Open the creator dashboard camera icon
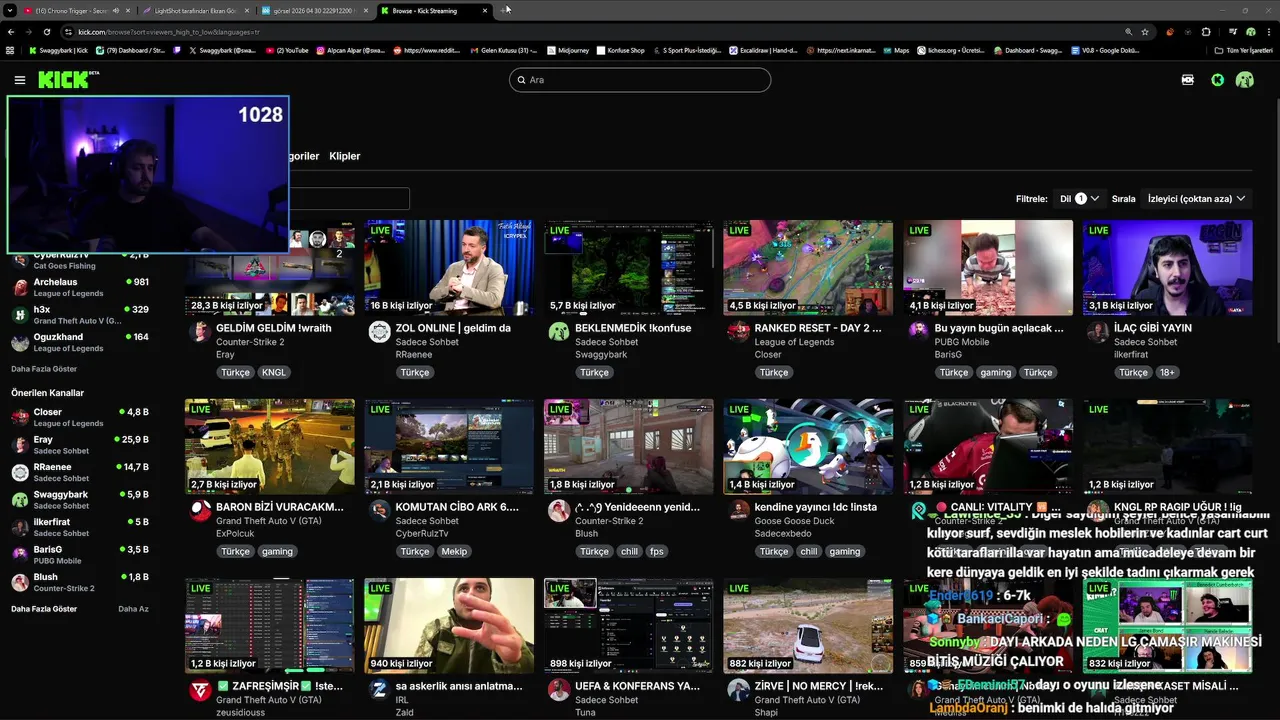 click(x=1188, y=80)
